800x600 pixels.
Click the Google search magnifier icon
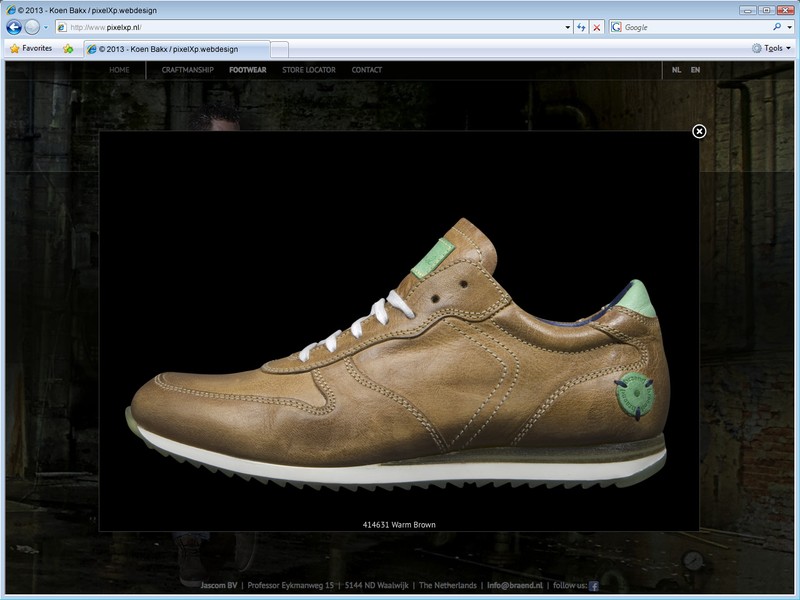pos(776,27)
